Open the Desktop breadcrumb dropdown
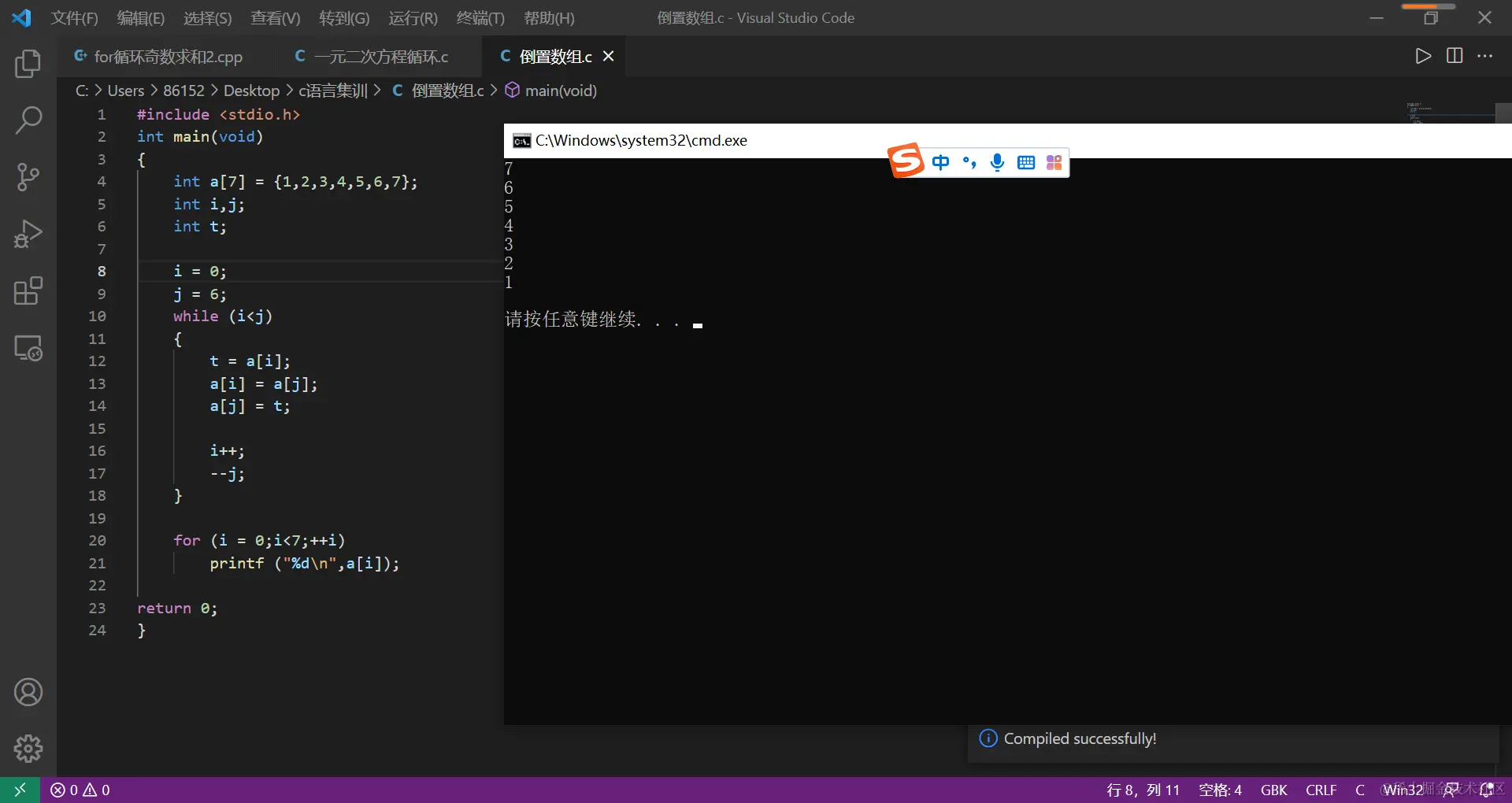 (x=252, y=91)
